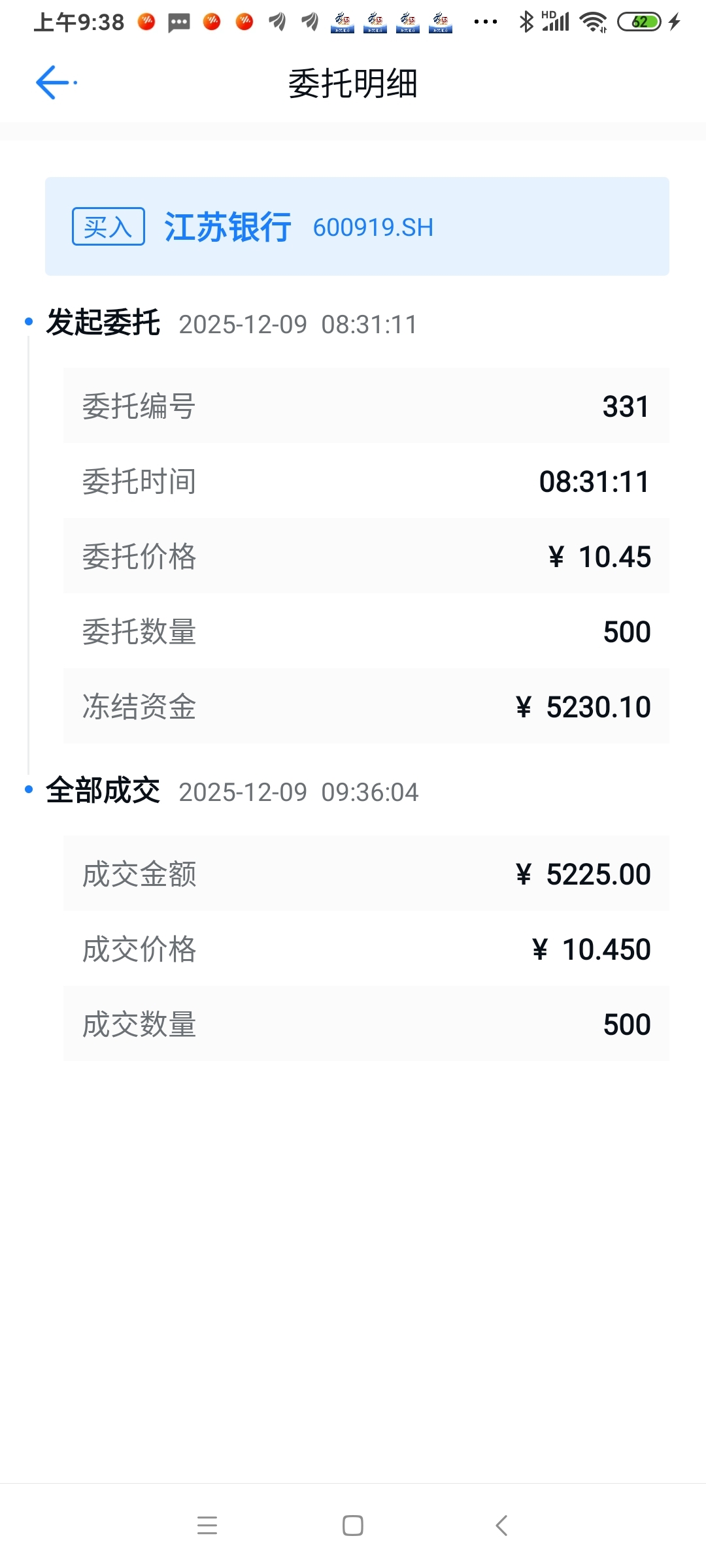Tap the three-dot notification overflow
Viewport: 706px width, 1568px height.
pyautogui.click(x=485, y=22)
